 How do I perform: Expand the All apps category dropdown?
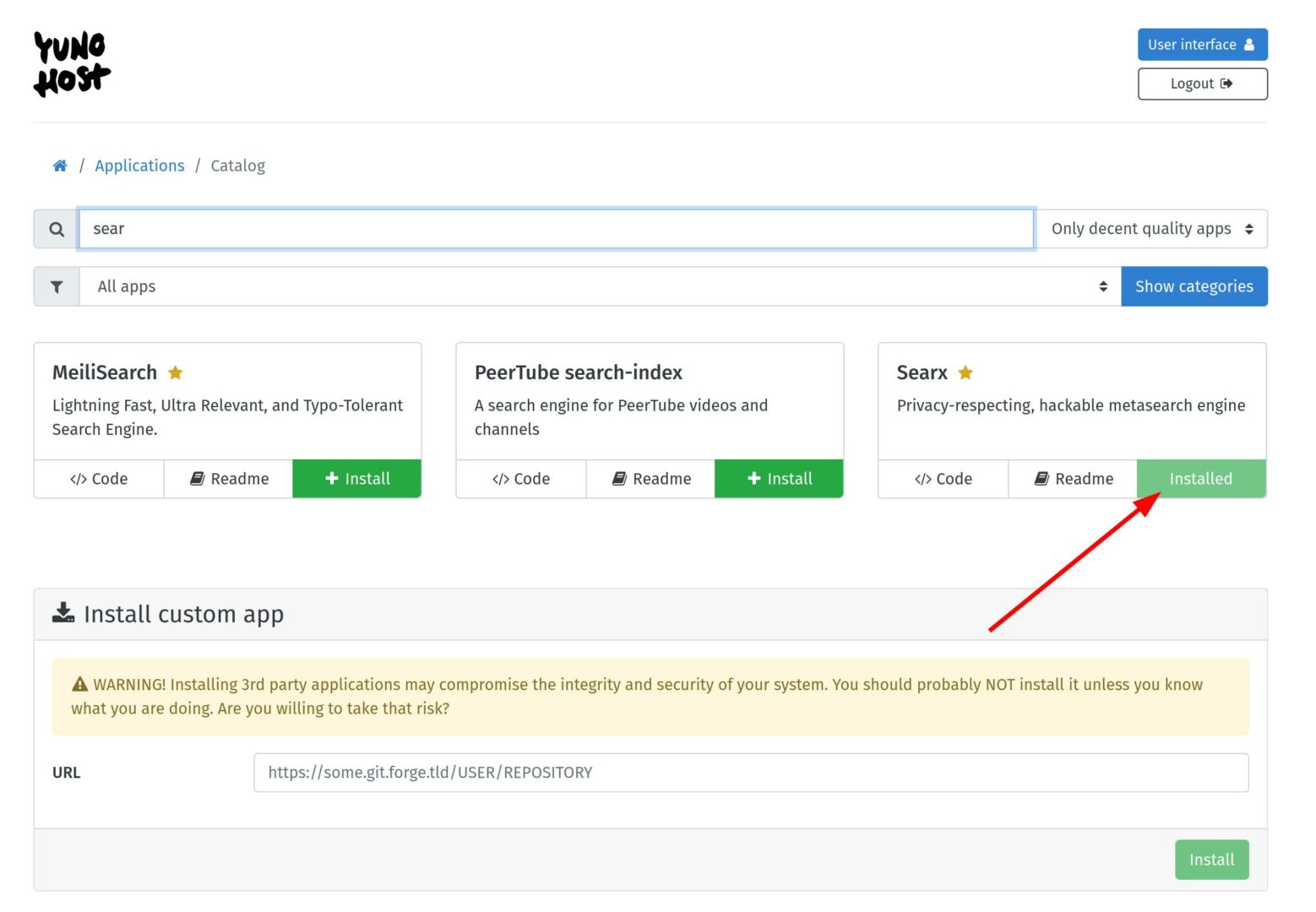[x=600, y=287]
